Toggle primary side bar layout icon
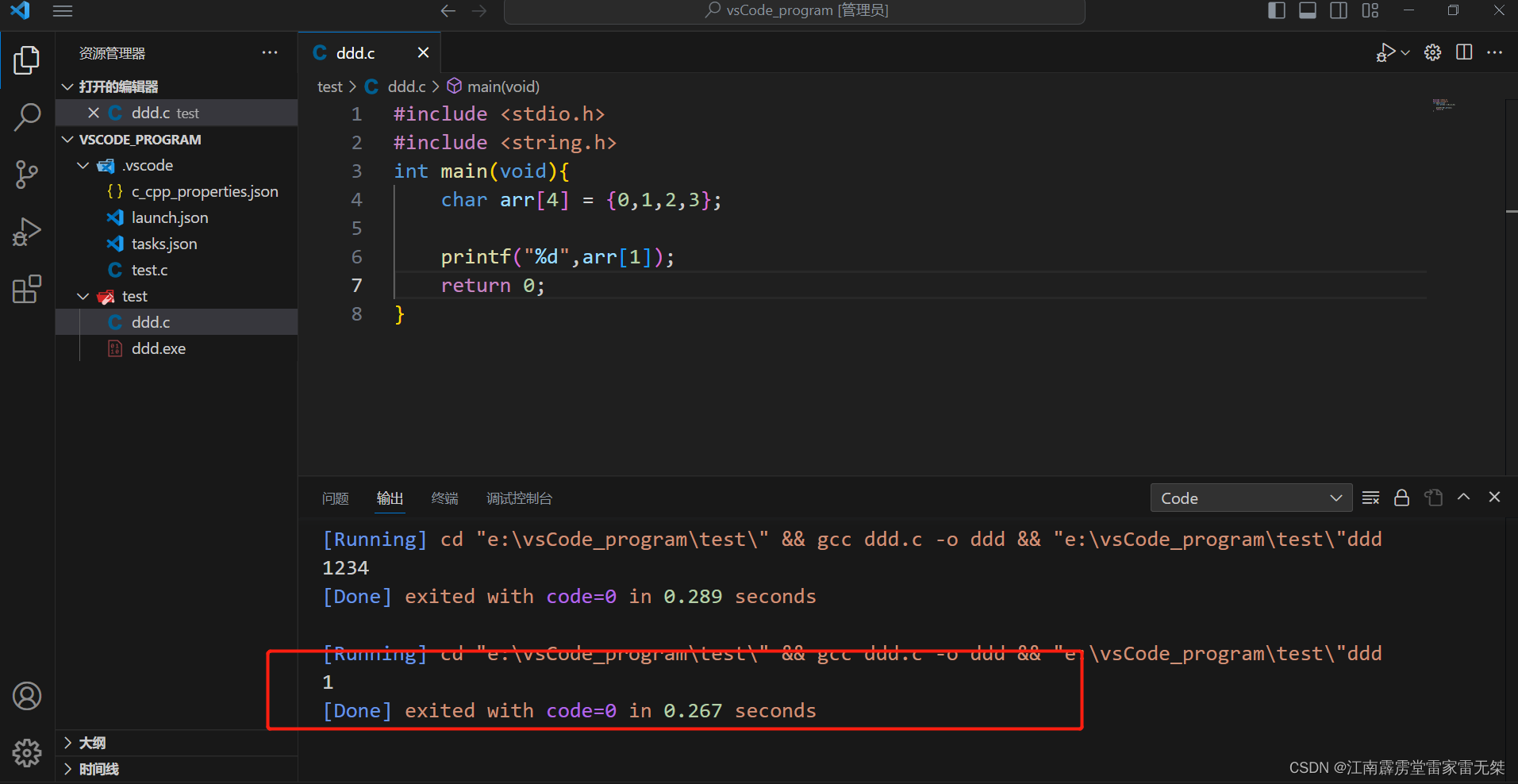1518x784 pixels. click(x=1277, y=10)
